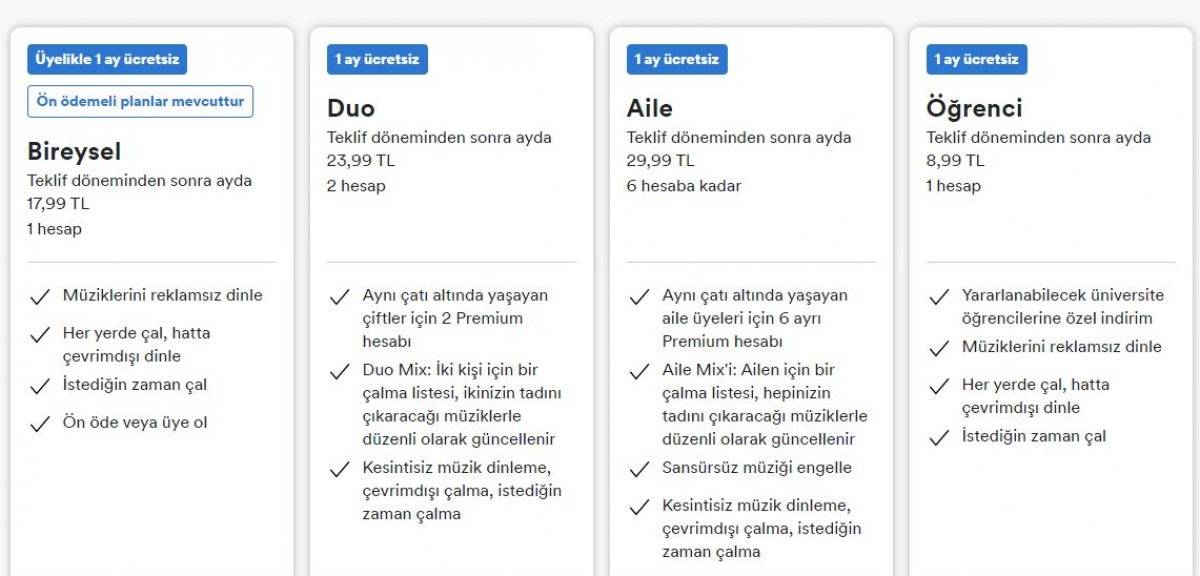Click the Öğrenci "8,99 TL" price text
1200x576 pixels.
[x=955, y=160]
